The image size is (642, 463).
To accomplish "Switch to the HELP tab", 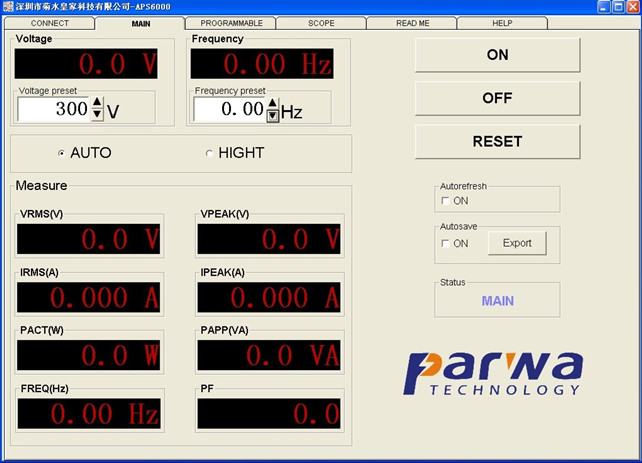I will 502,23.
